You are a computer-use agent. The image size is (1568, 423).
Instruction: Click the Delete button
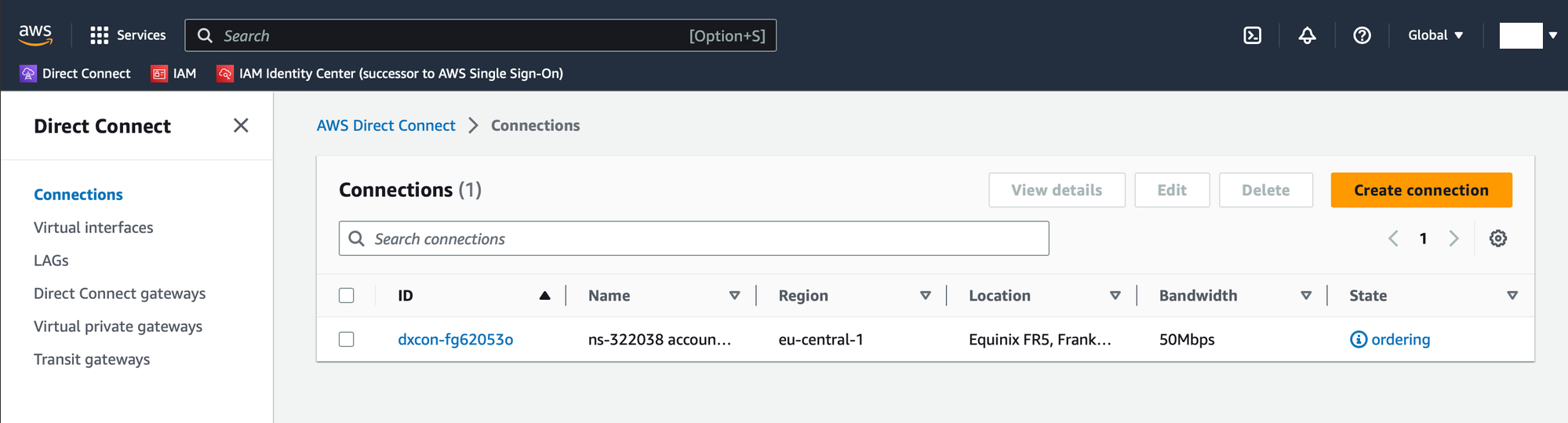(1265, 190)
